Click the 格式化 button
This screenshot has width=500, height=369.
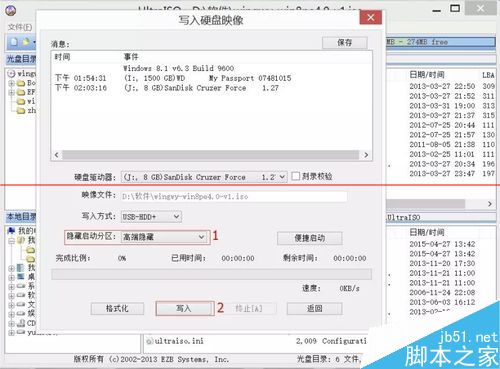pyautogui.click(x=117, y=309)
